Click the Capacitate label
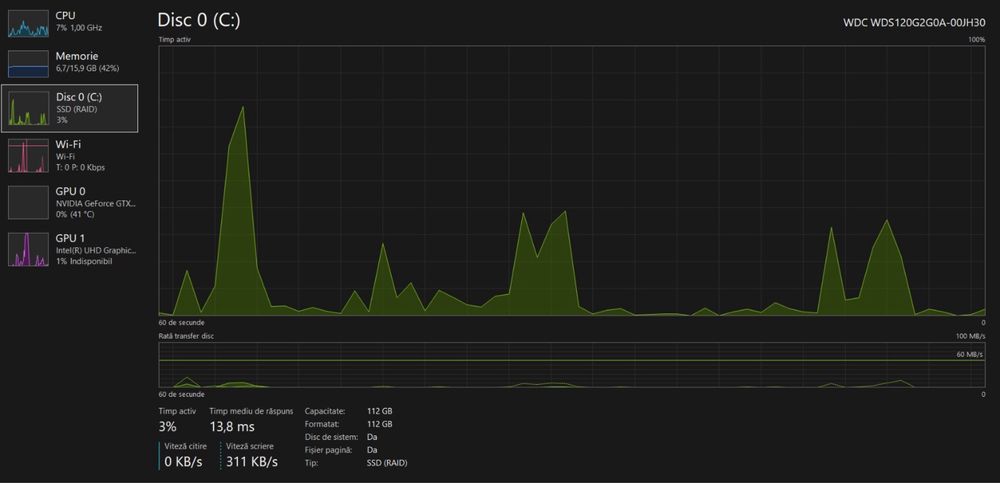The height and width of the screenshot is (483, 1000). pos(325,411)
